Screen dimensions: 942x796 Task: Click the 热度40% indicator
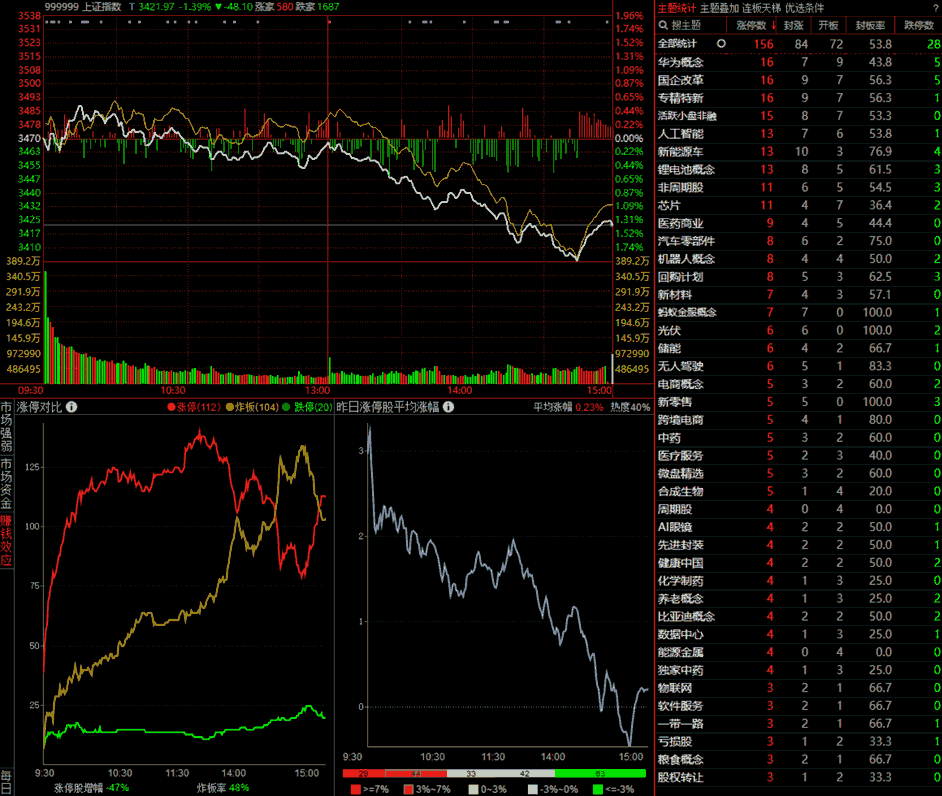tap(630, 407)
